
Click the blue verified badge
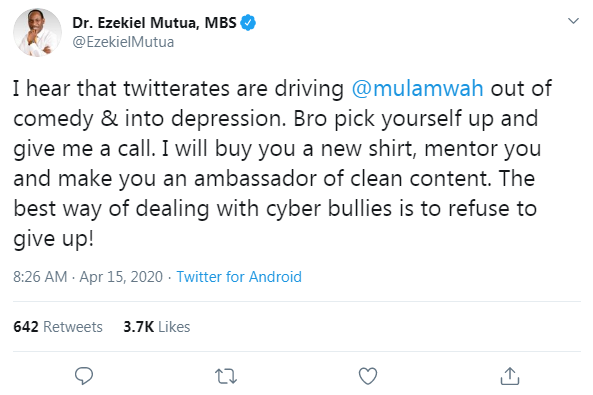(248, 23)
